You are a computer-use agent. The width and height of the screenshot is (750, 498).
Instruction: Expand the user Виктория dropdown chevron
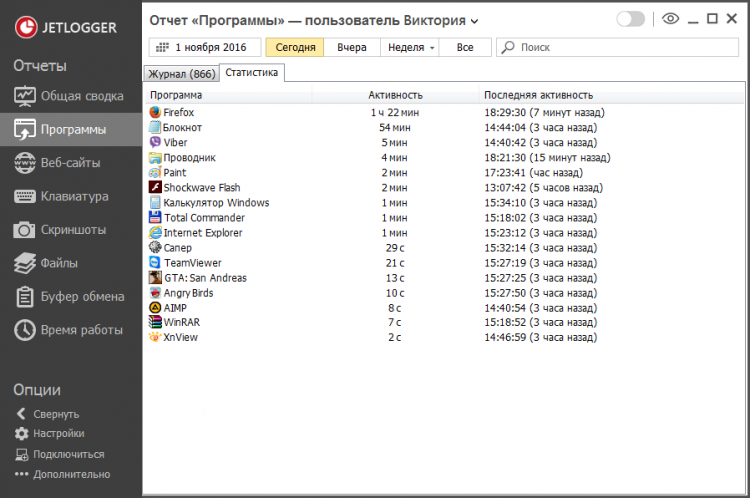(x=474, y=22)
